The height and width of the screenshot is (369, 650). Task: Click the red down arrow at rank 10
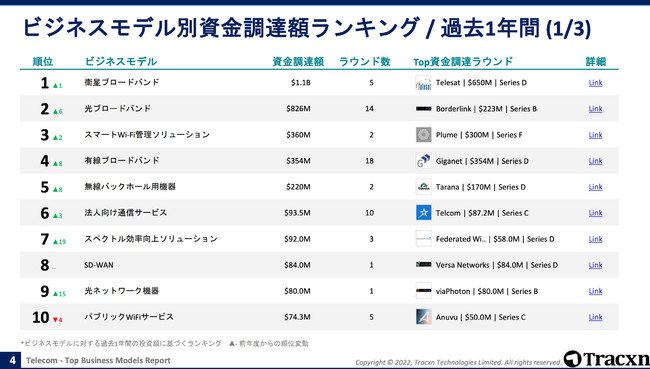55,320
